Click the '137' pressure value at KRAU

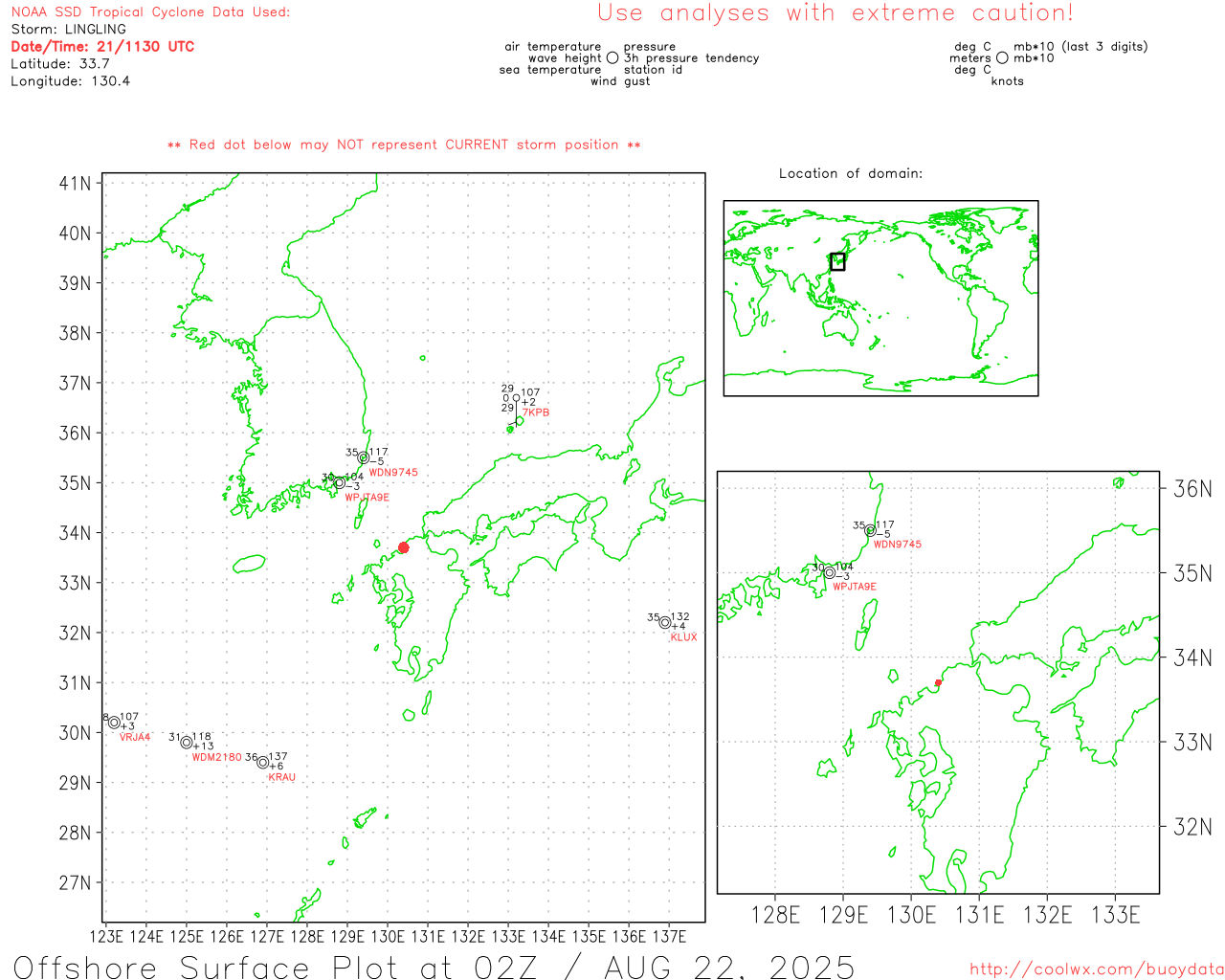click(278, 757)
